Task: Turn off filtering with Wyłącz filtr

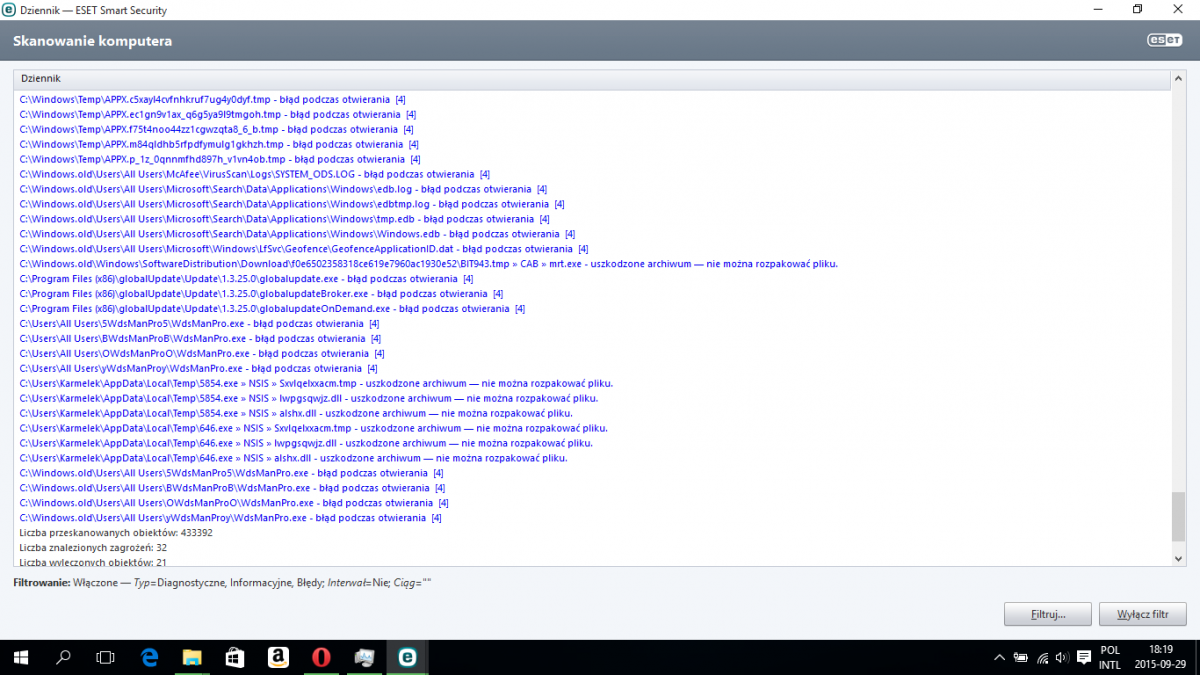Action: point(1142,613)
